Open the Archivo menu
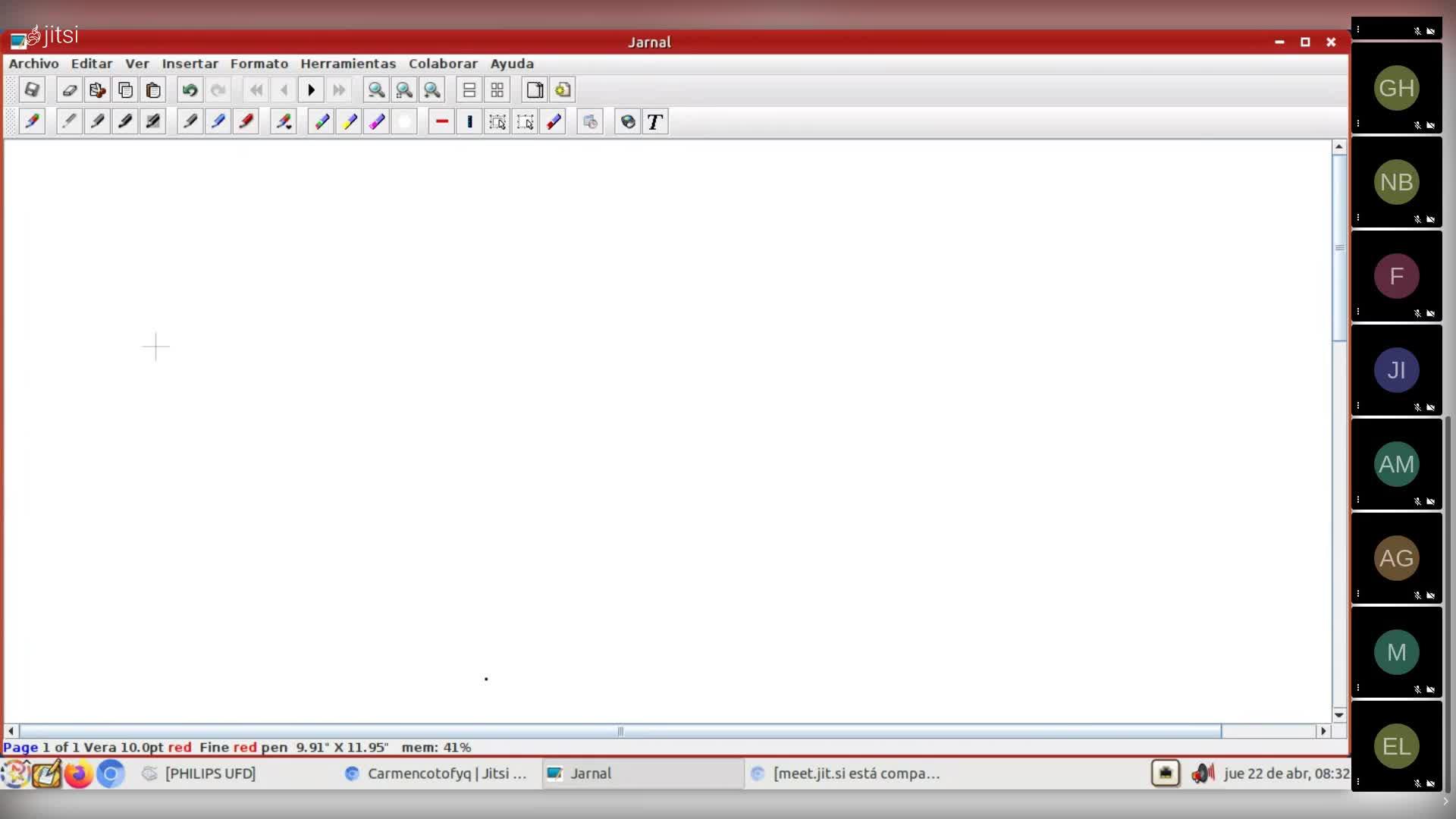Screen dimensions: 1456x819 (x=33, y=64)
